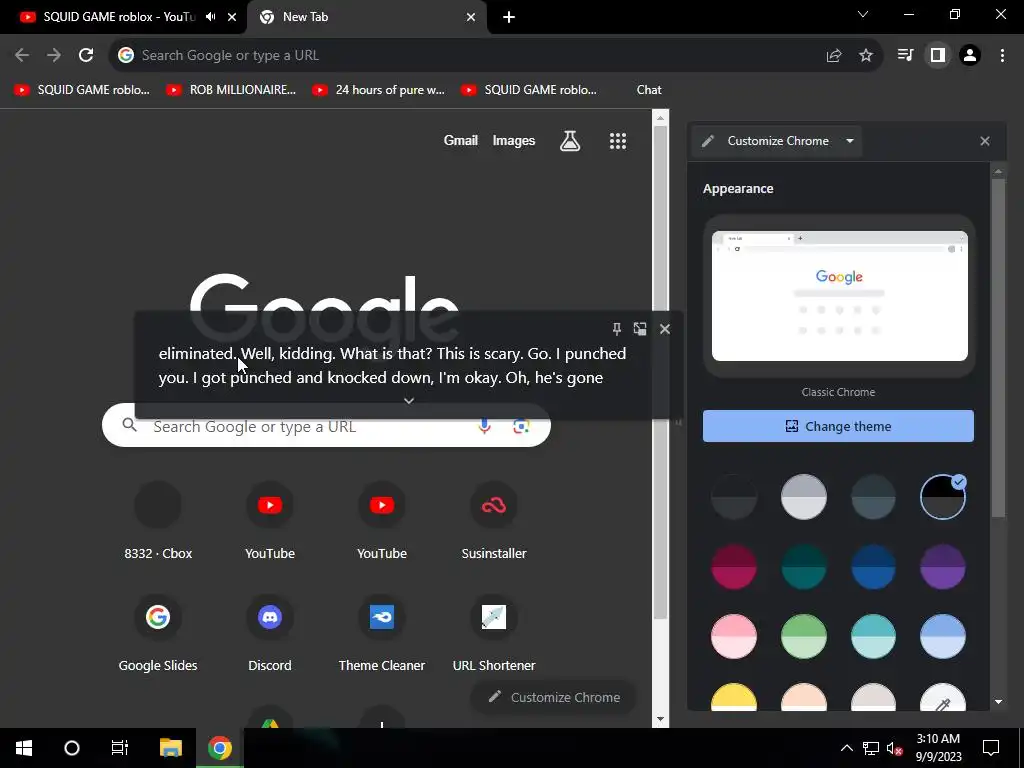Bookmark this tab with the star icon
The height and width of the screenshot is (768, 1024).
(866, 56)
